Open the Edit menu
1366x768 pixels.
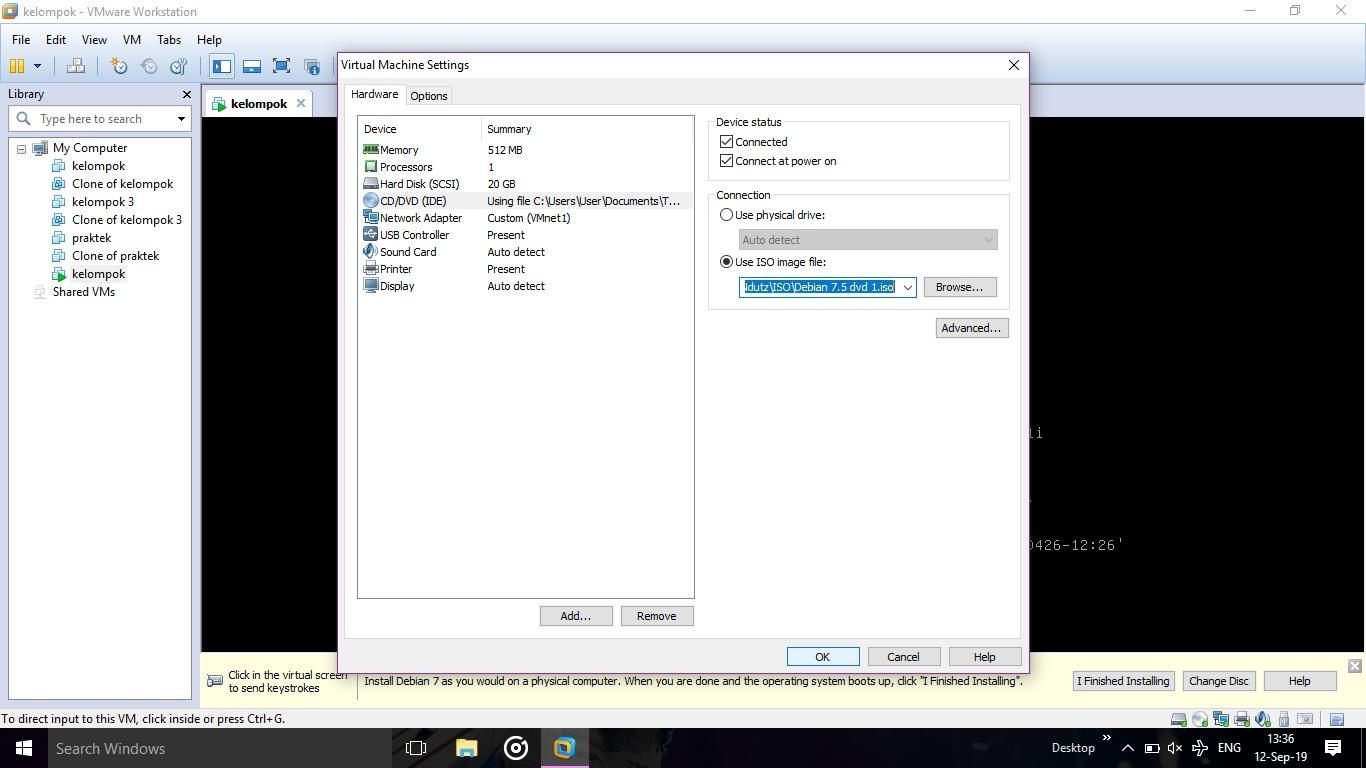55,40
